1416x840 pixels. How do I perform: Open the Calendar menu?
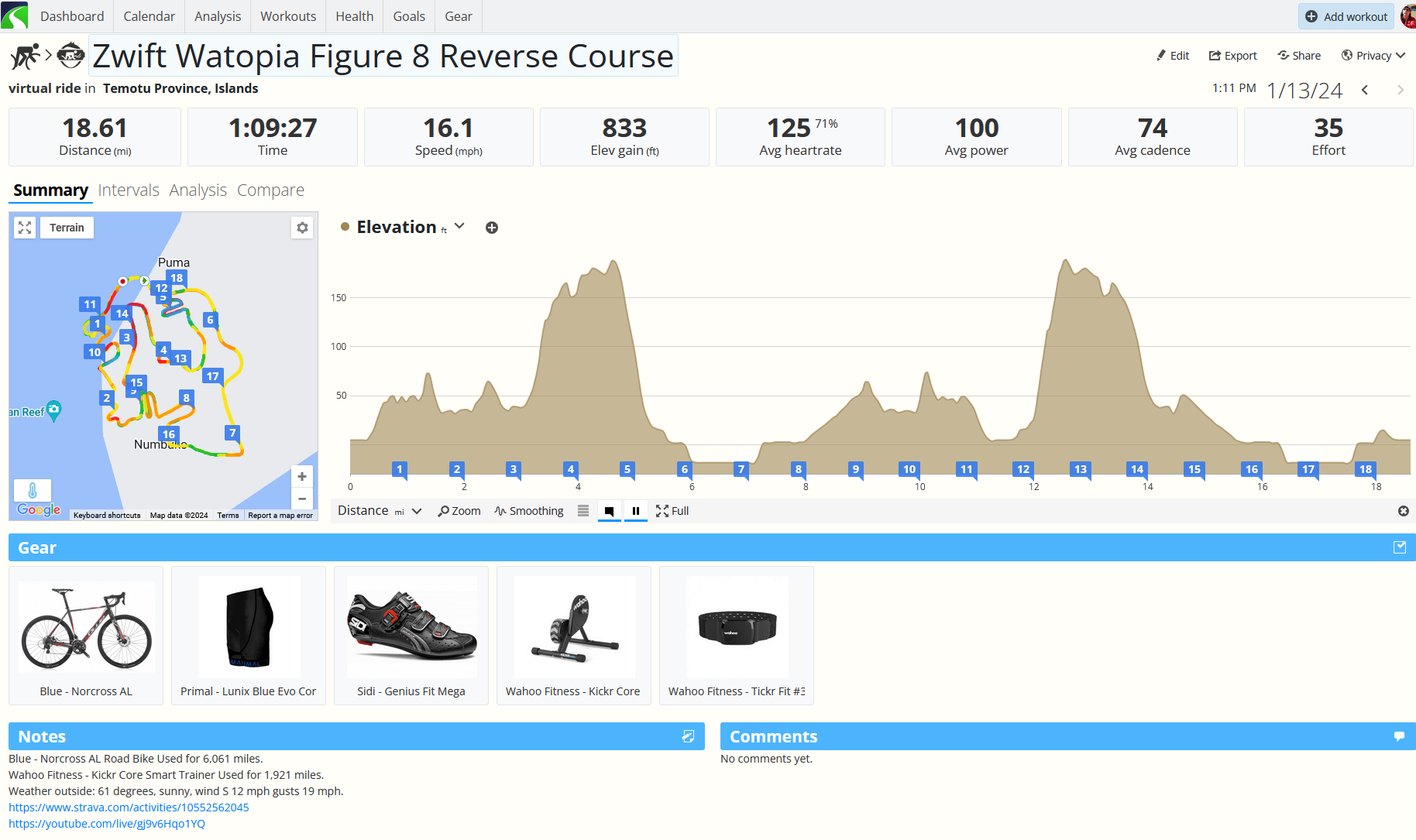tap(150, 16)
